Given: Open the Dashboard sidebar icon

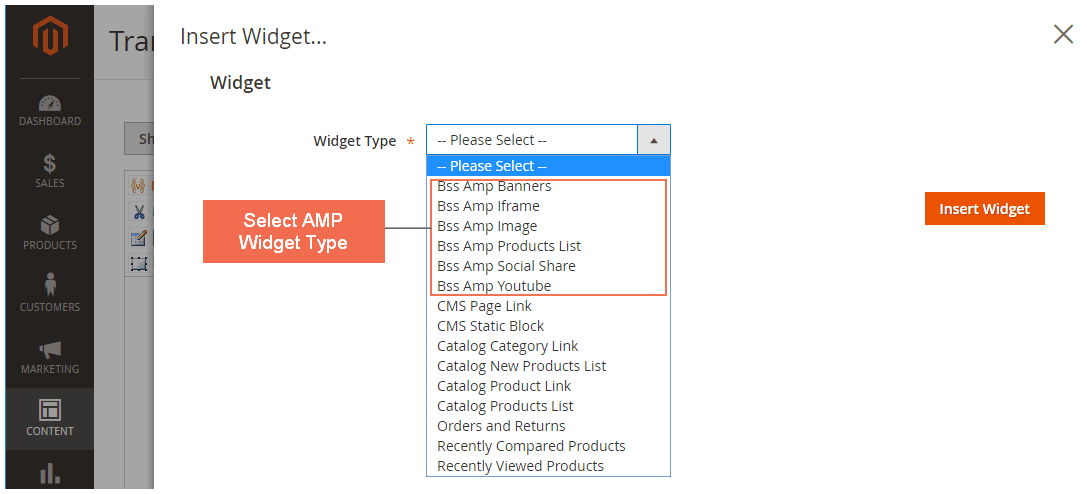Looking at the screenshot, I should pyautogui.click(x=50, y=103).
